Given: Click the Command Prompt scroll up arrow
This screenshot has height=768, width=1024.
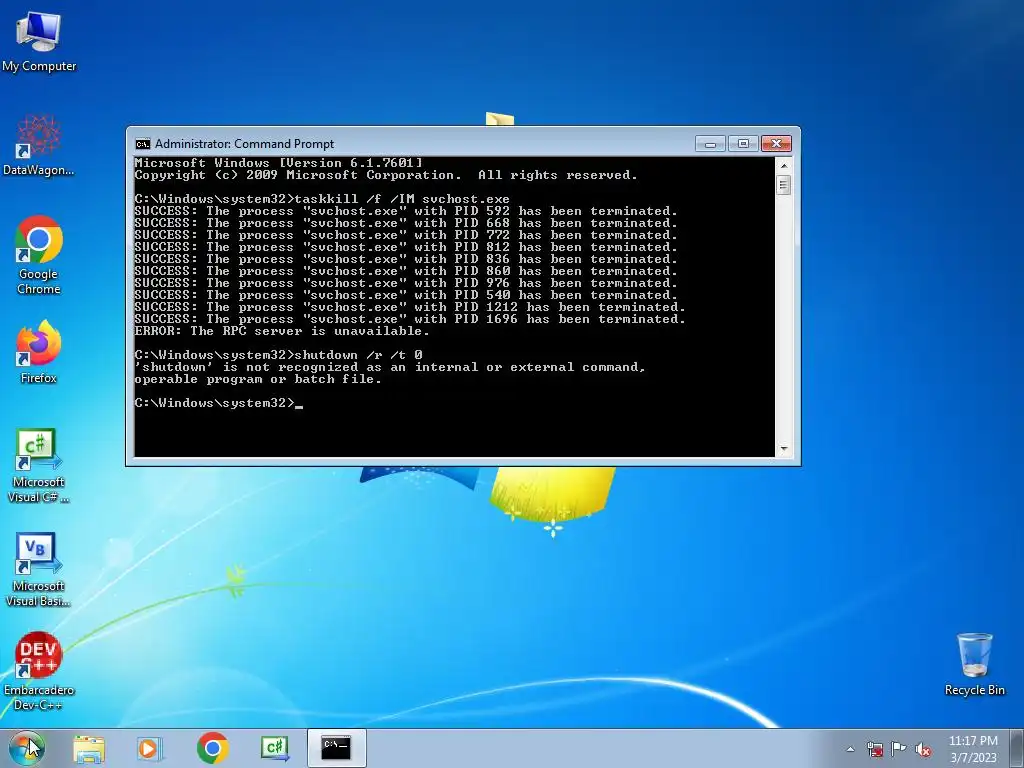Looking at the screenshot, I should pyautogui.click(x=784, y=166).
